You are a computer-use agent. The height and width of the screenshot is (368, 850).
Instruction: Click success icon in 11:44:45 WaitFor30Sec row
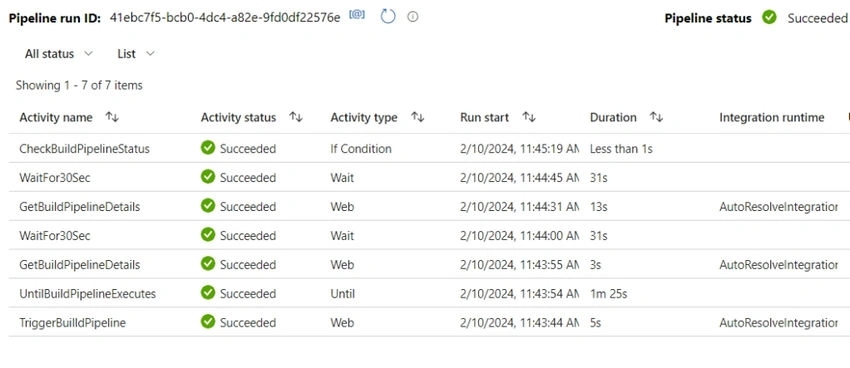click(x=208, y=177)
